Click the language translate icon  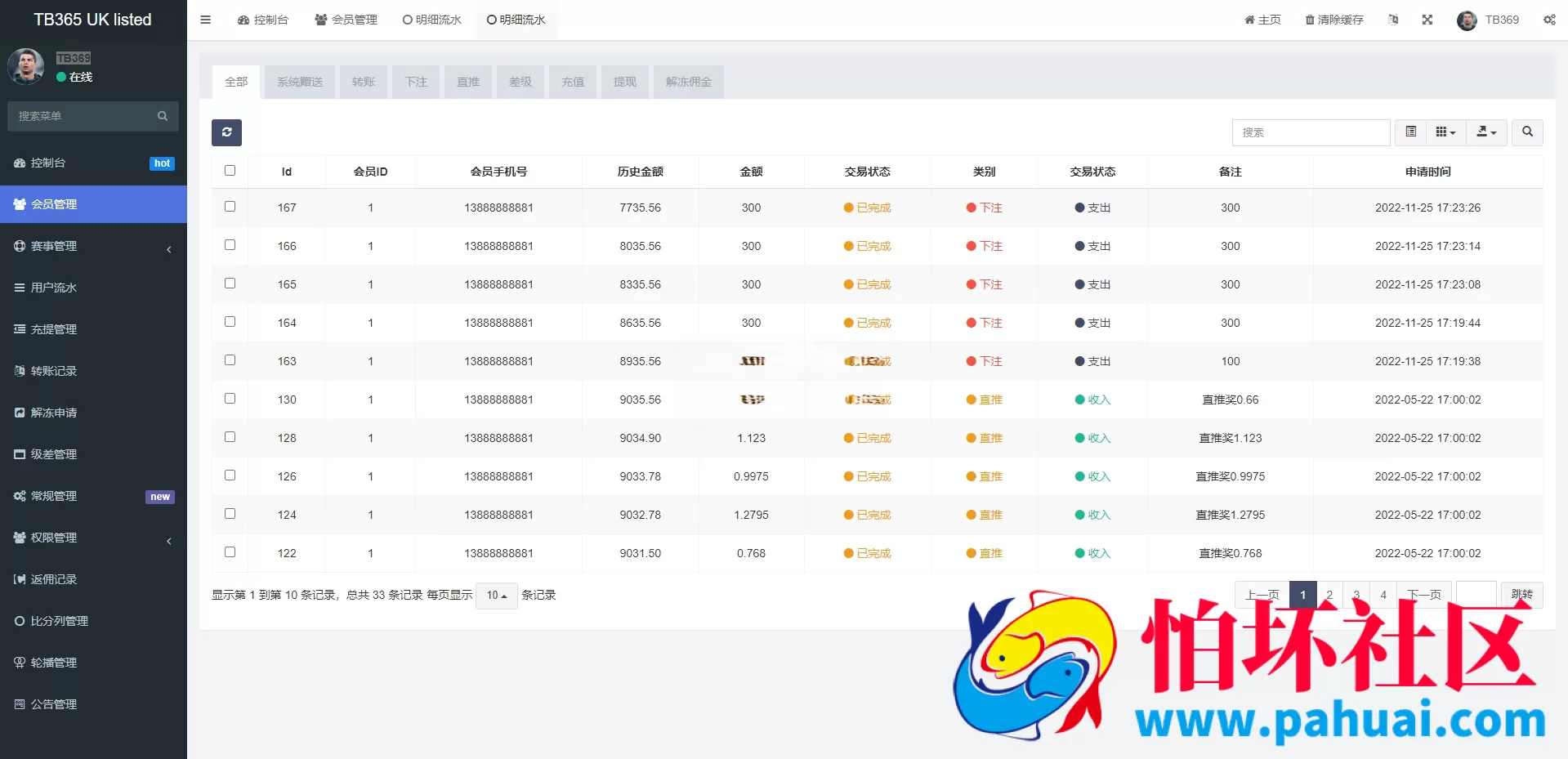[x=1393, y=20]
